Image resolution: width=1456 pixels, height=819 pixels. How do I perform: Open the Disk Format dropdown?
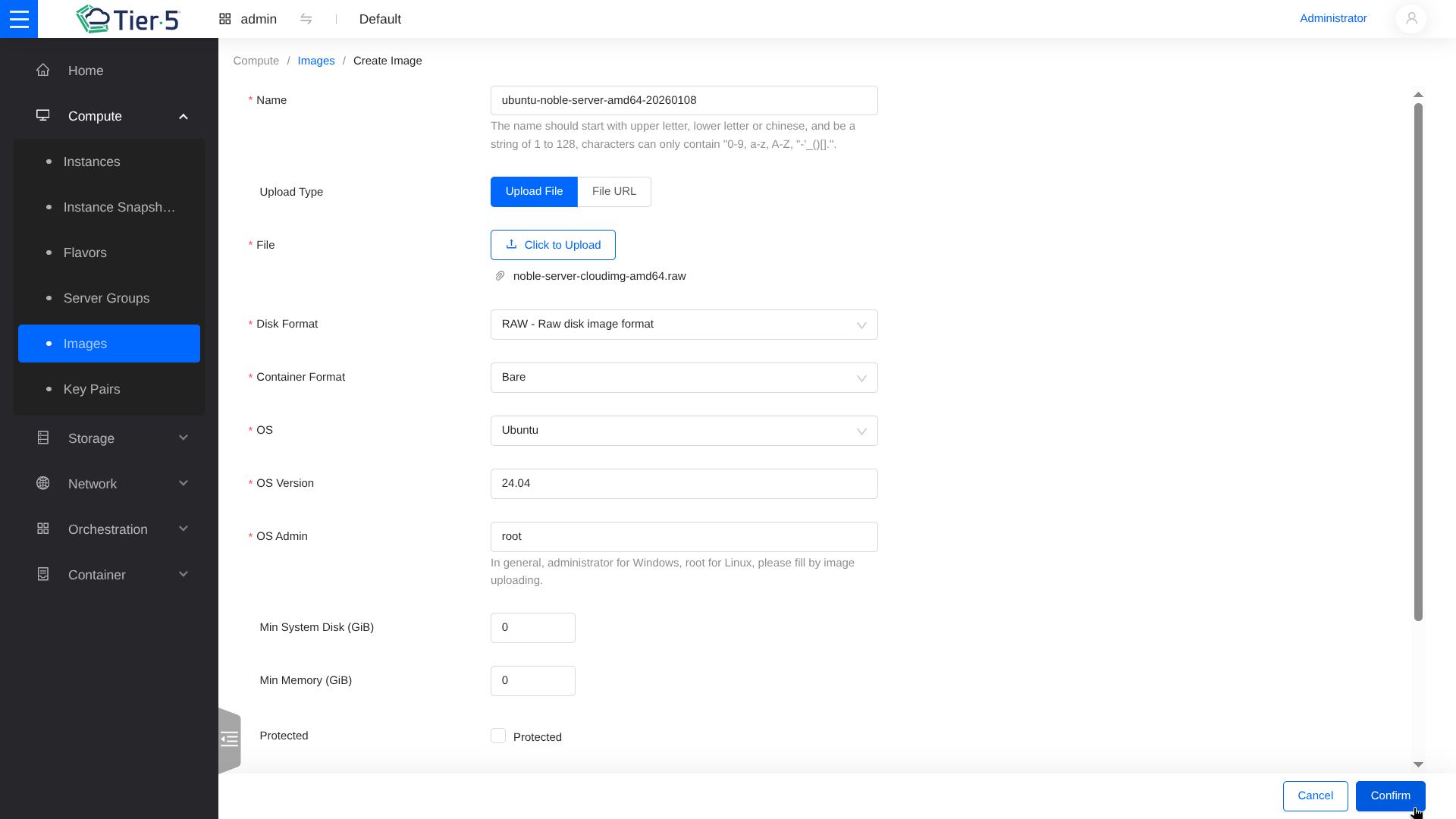coord(683,325)
